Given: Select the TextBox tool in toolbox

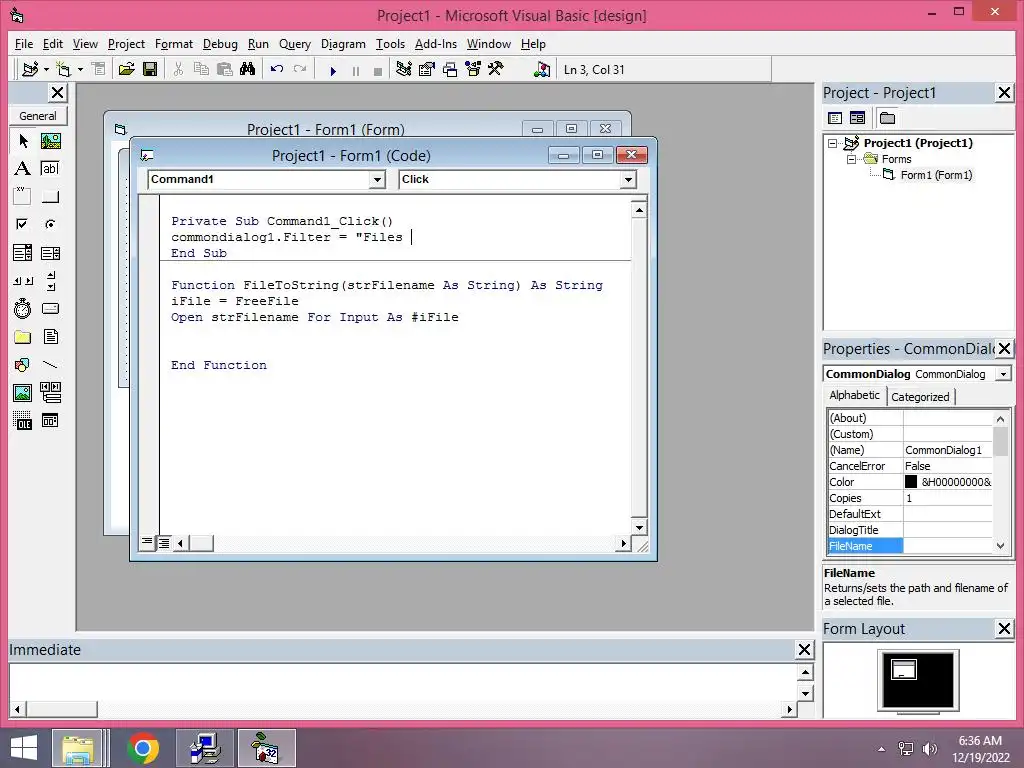Looking at the screenshot, I should pos(50,168).
